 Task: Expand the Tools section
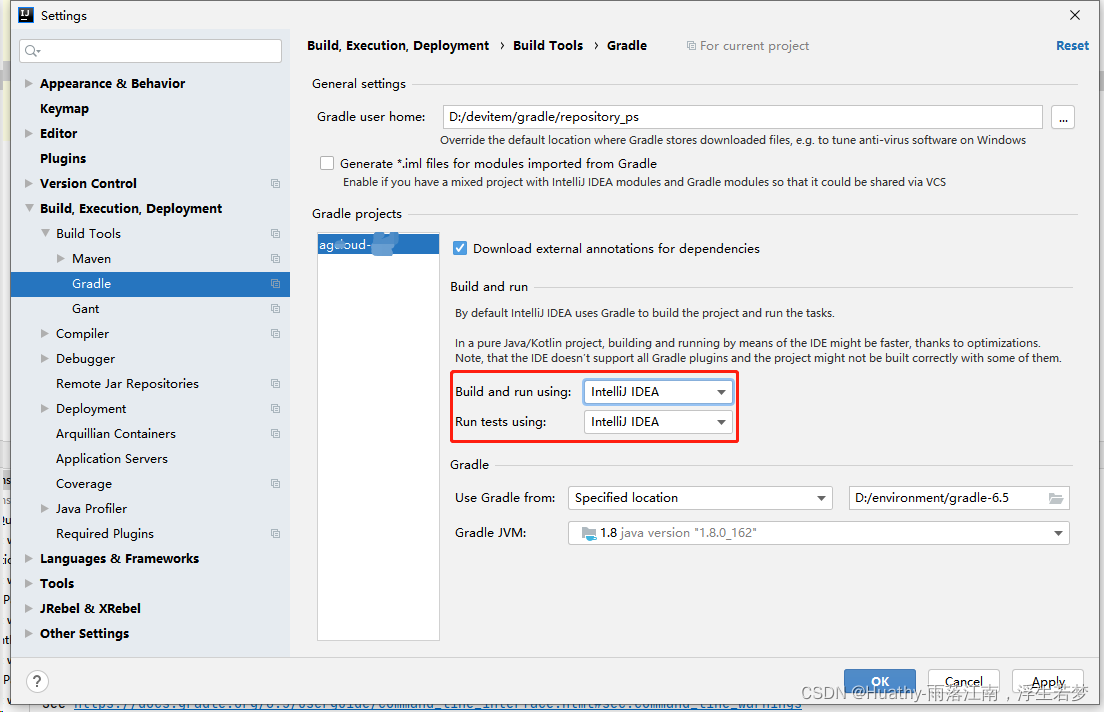click(29, 583)
